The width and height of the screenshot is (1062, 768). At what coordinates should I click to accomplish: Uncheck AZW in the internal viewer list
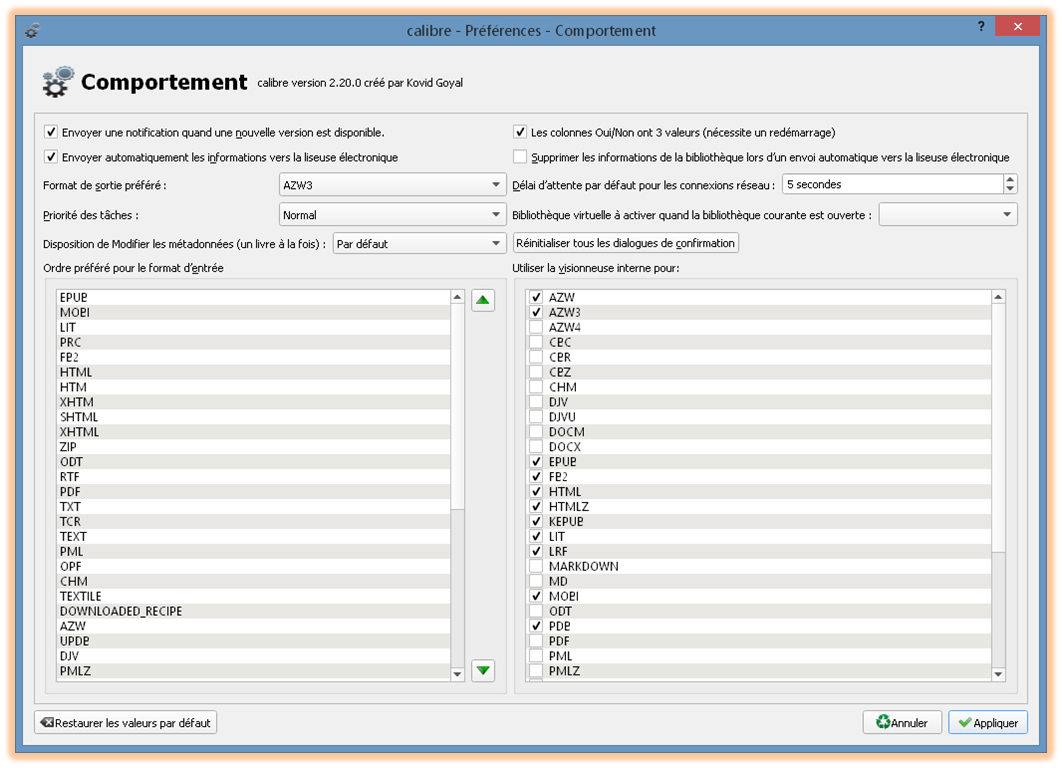tap(536, 297)
